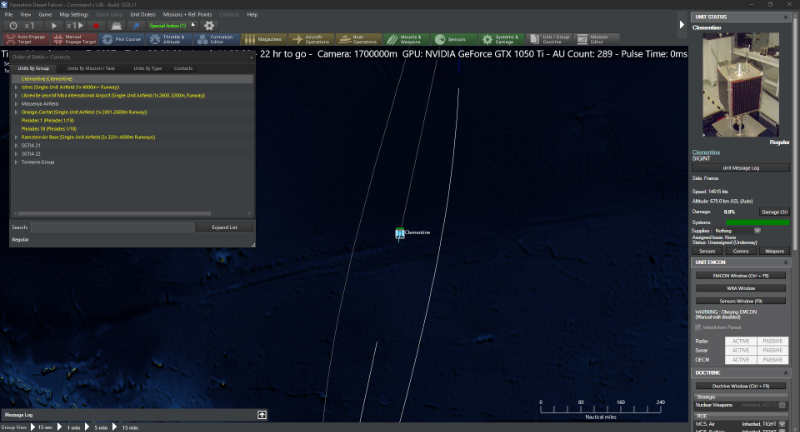Viewport: 800px width, 432px height.
Task: Open the Game menu
Action: [45, 14]
